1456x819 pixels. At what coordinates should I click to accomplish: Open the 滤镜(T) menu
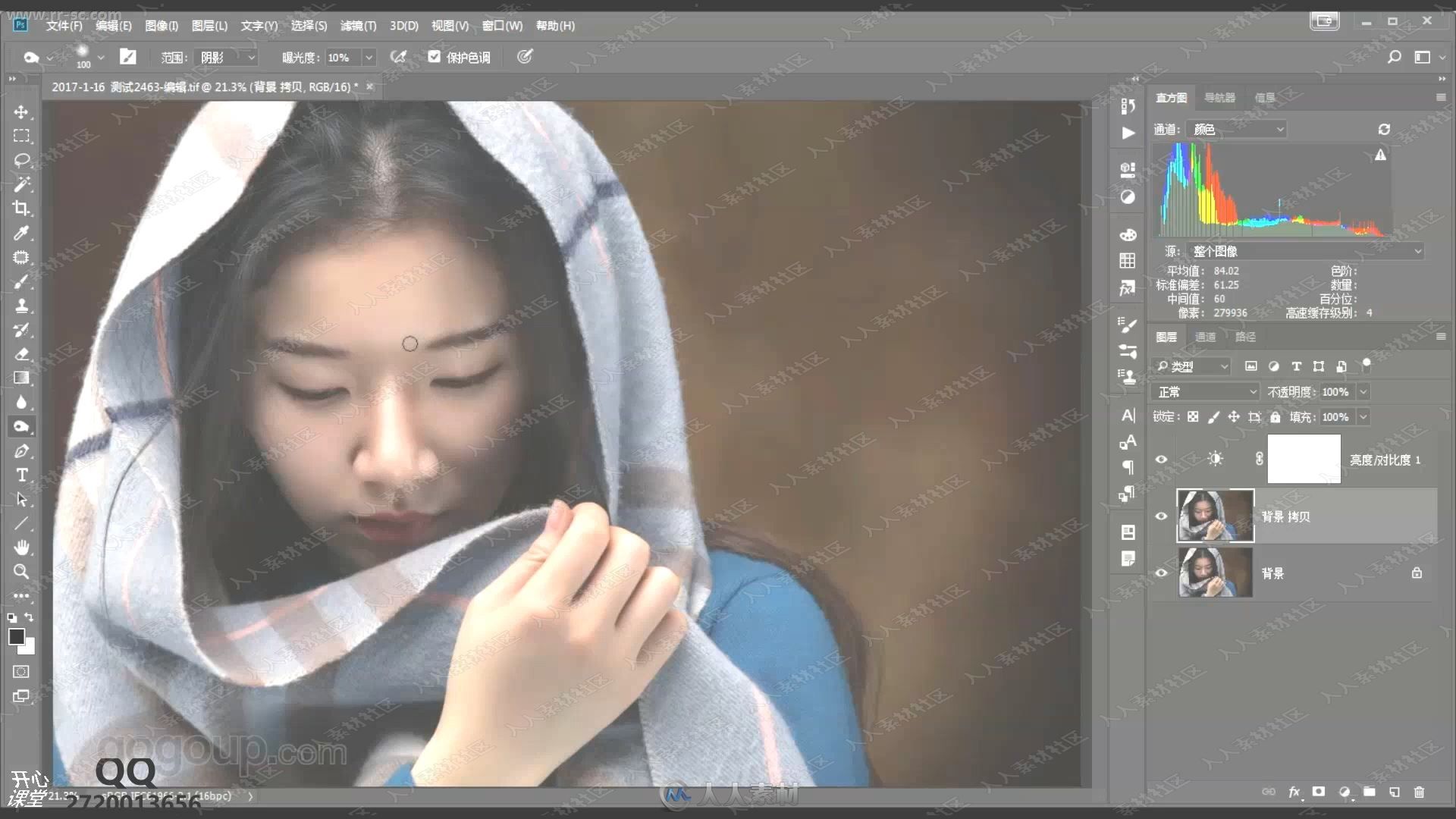[x=358, y=26]
